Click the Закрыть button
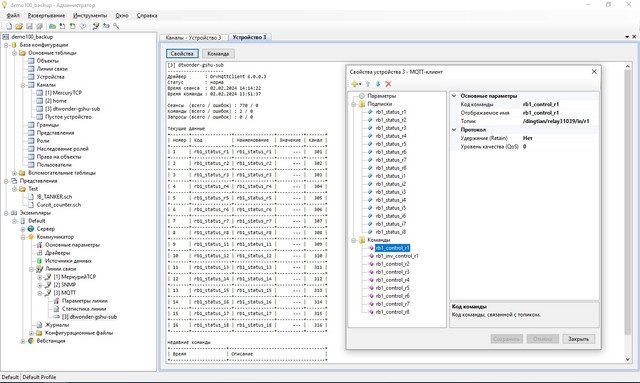This screenshot has width=640, height=383. tap(578, 339)
